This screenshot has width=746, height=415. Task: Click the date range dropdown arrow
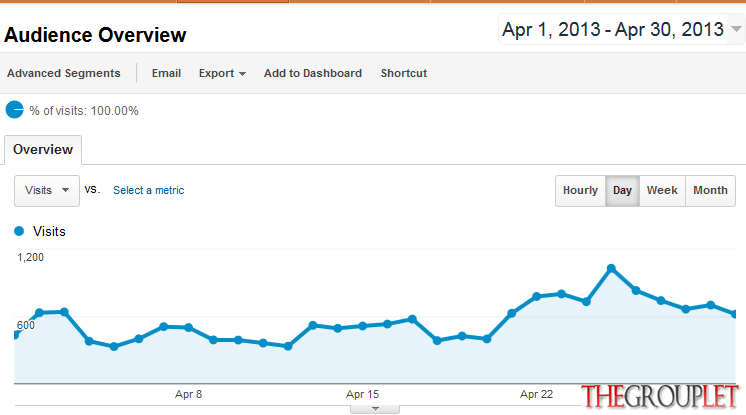pos(736,29)
